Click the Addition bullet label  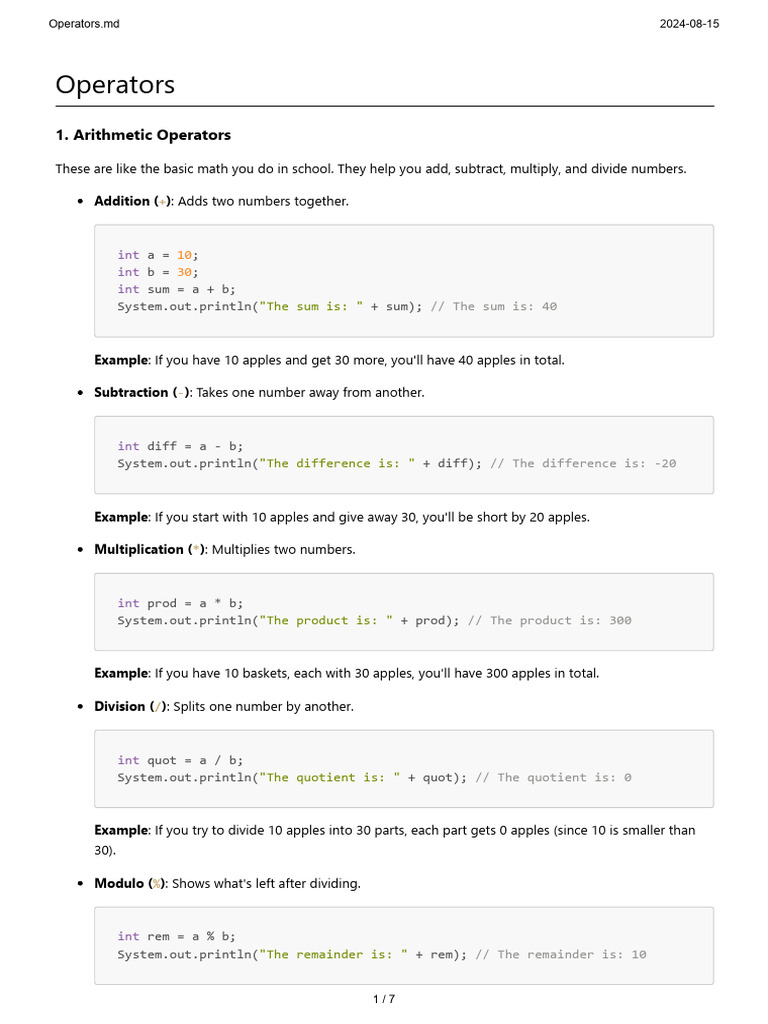tap(133, 201)
